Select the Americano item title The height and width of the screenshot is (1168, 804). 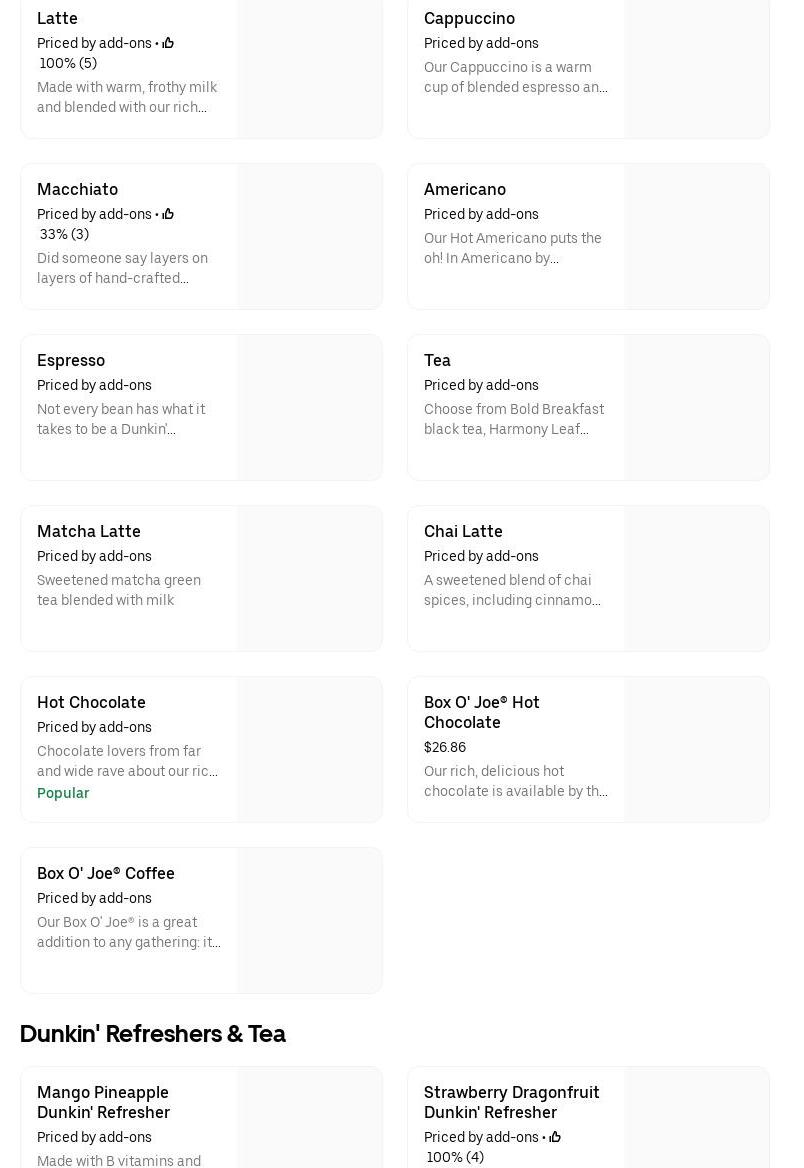click(x=464, y=189)
